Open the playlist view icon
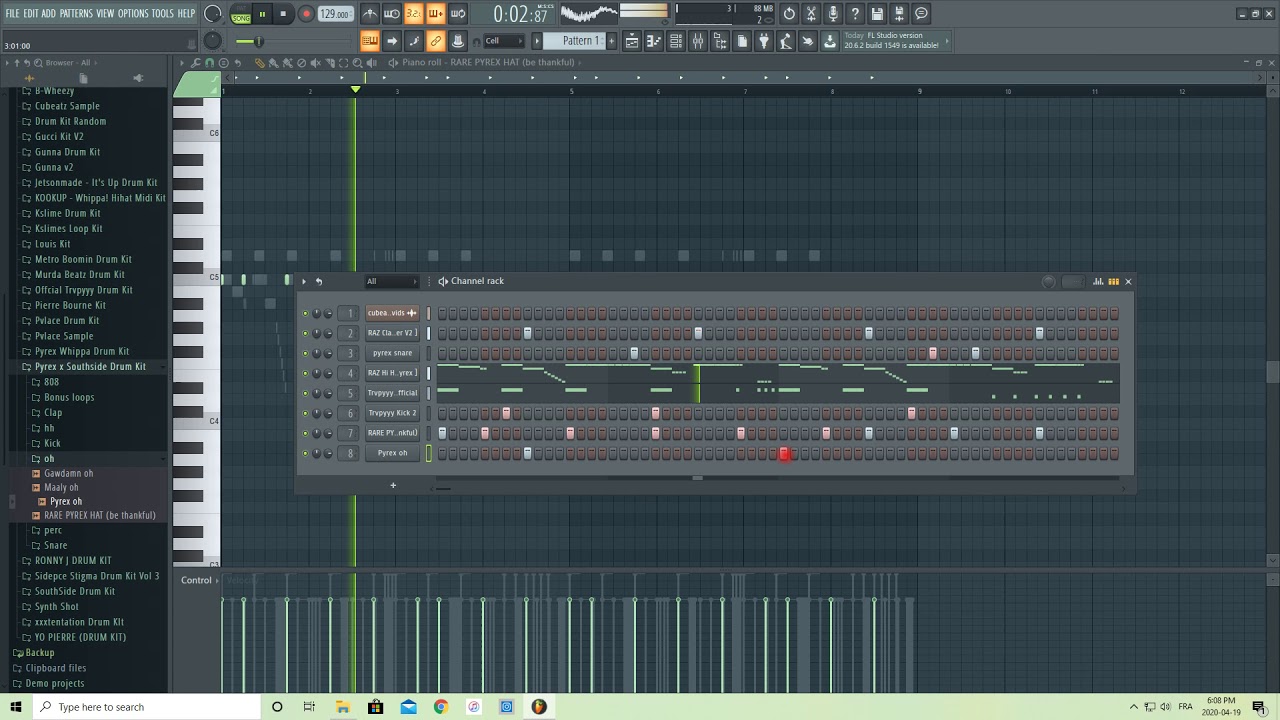The height and width of the screenshot is (720, 1280). (632, 41)
